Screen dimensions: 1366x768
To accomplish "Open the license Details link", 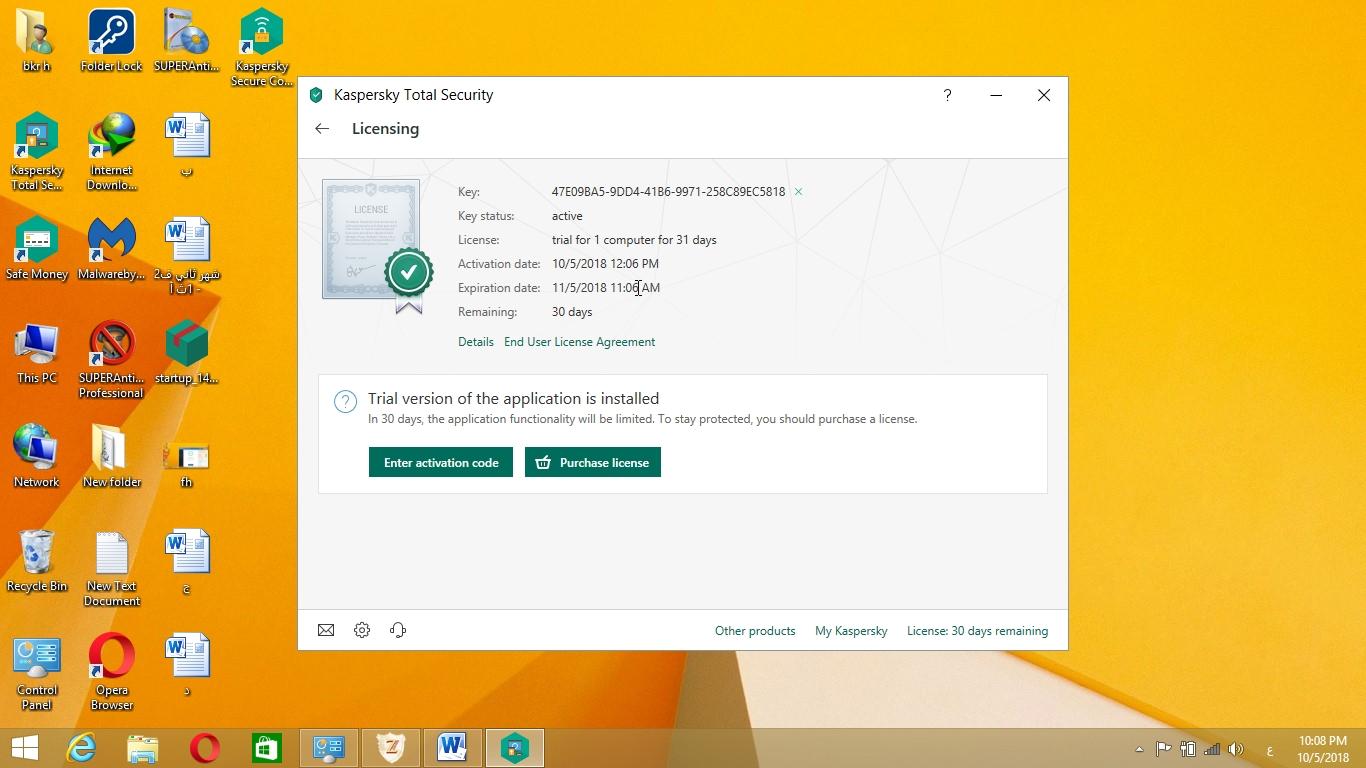I will click(476, 342).
